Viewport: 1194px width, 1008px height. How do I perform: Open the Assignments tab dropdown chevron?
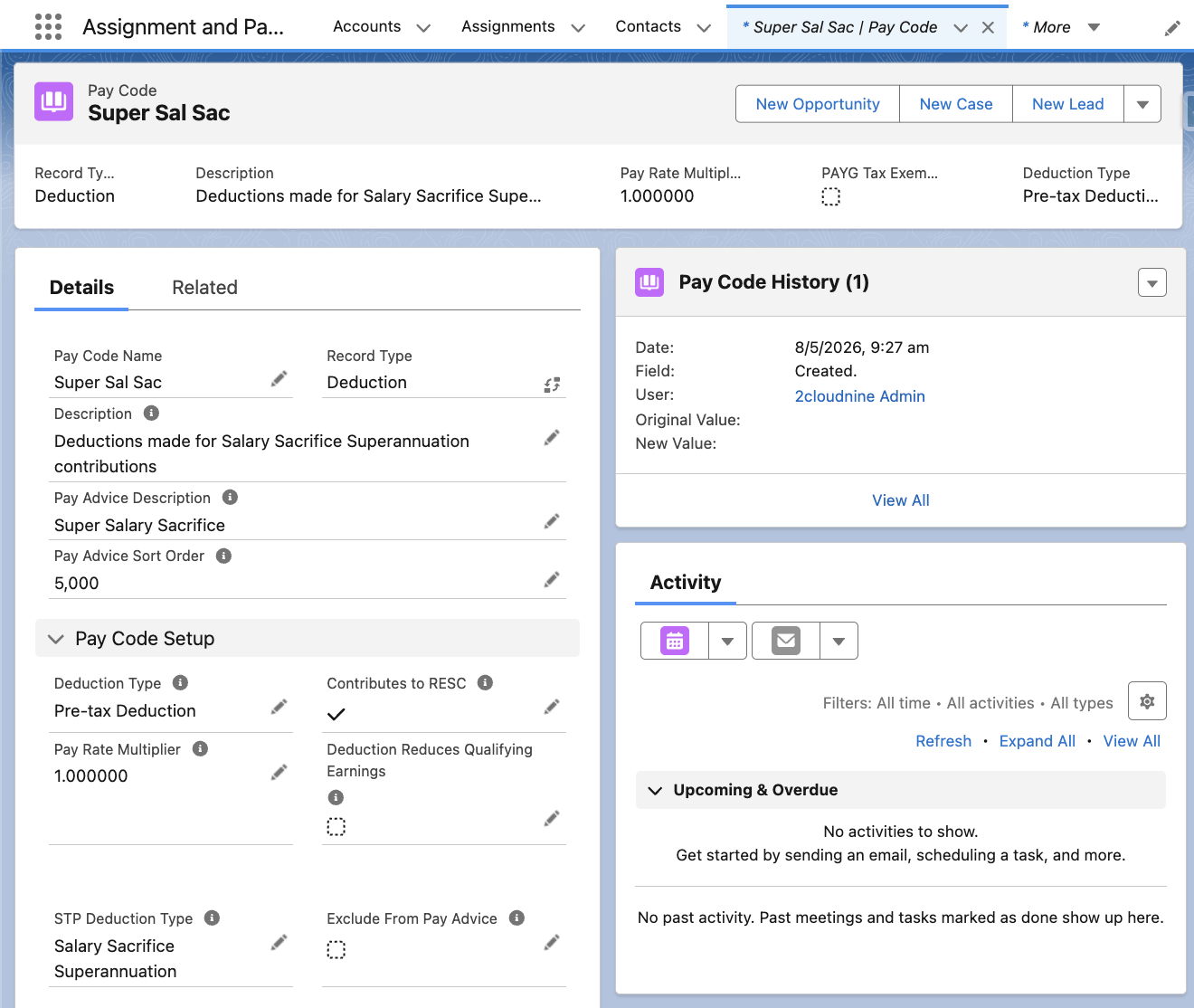point(578,28)
